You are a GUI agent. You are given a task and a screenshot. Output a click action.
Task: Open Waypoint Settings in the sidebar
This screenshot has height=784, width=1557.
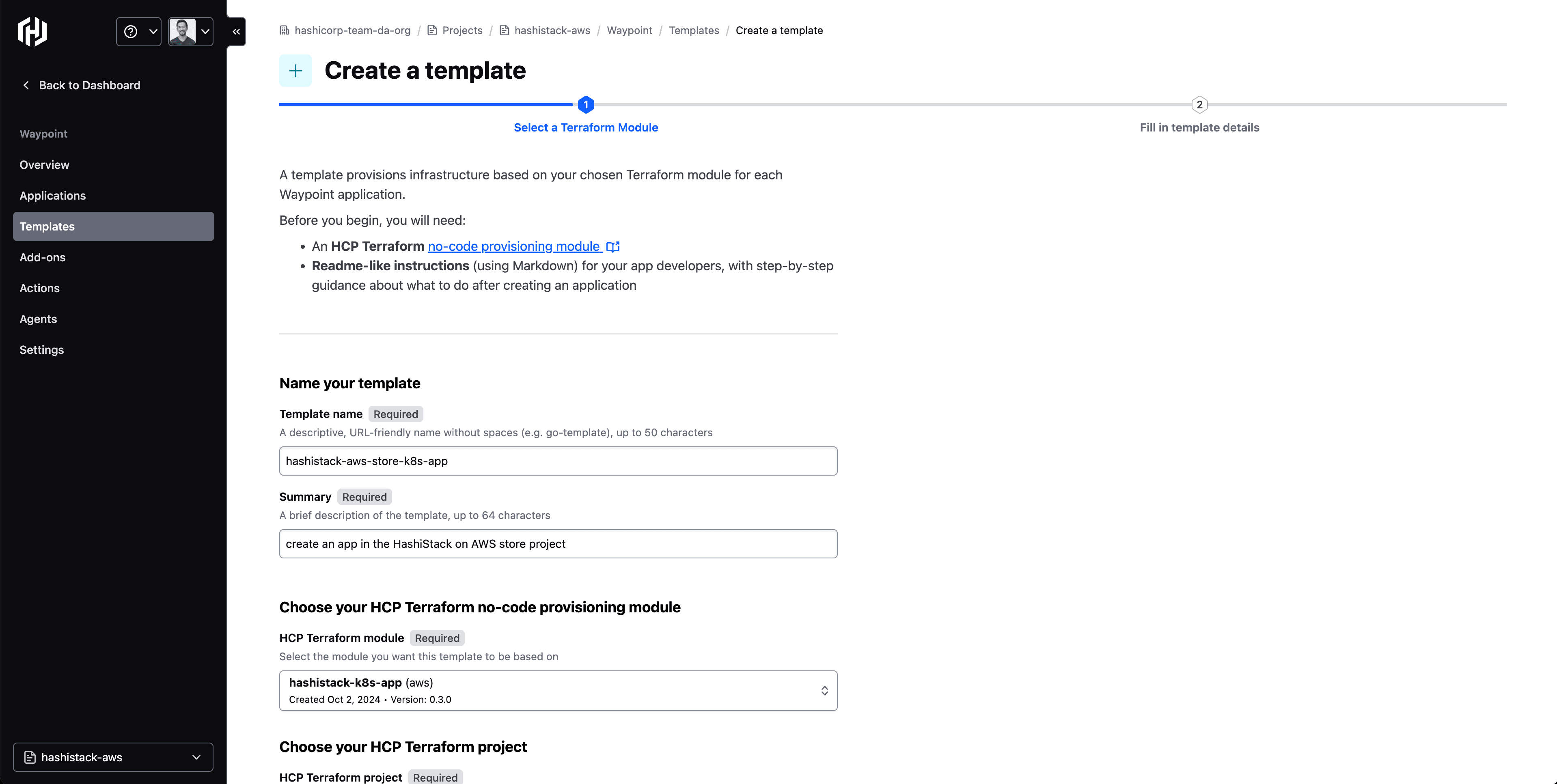(x=42, y=349)
